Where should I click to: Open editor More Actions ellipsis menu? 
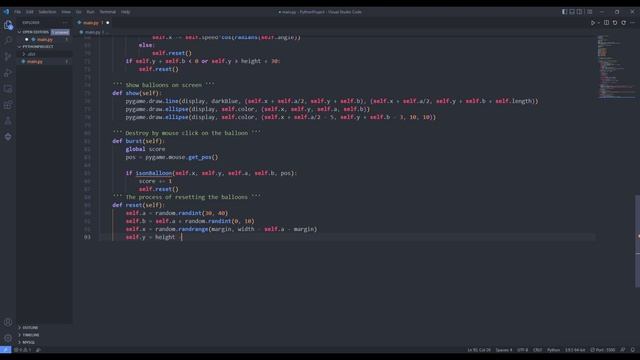[x=633, y=23]
